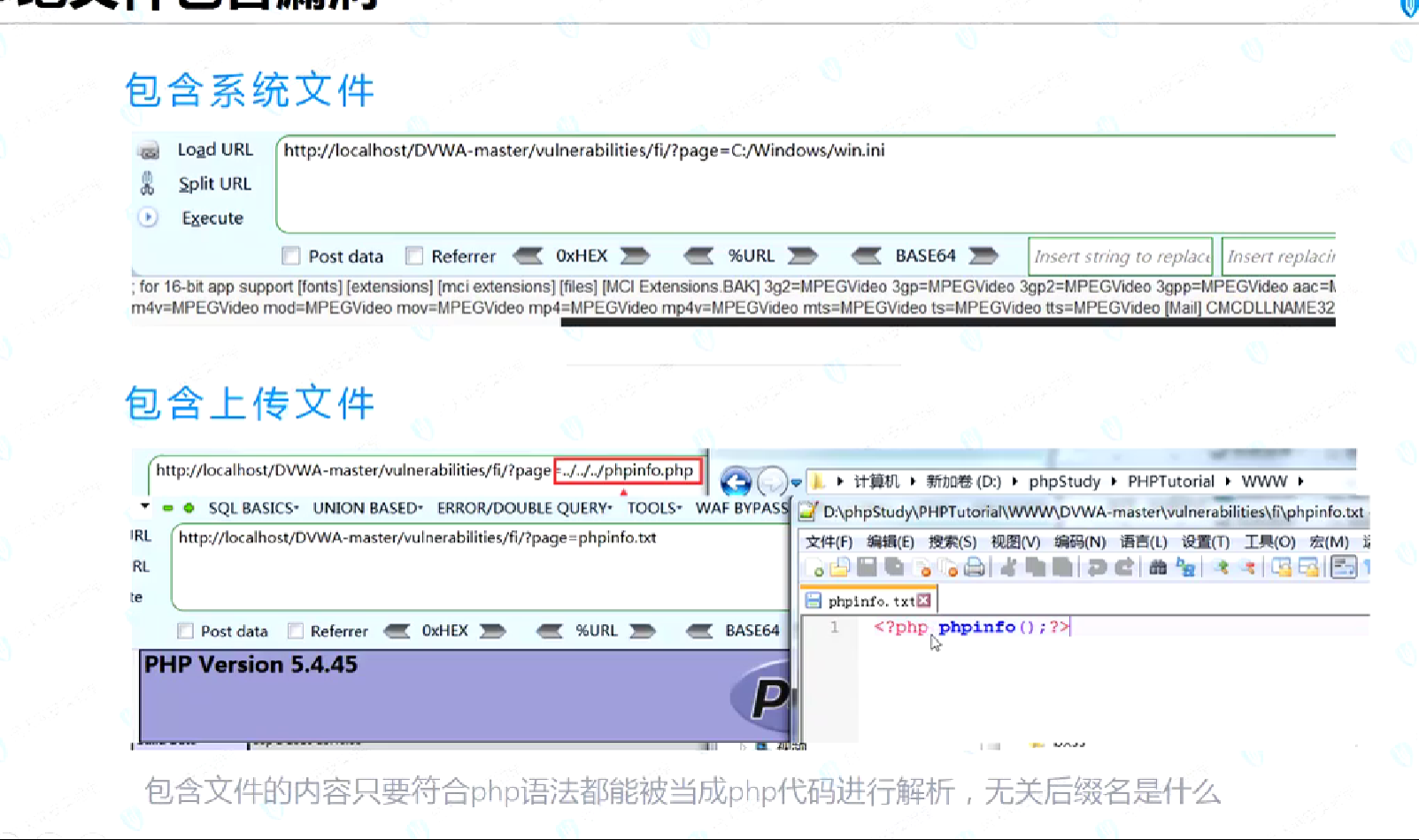Click the green minus icon in lower HackBar
The width and height of the screenshot is (1419, 840).
[x=167, y=508]
